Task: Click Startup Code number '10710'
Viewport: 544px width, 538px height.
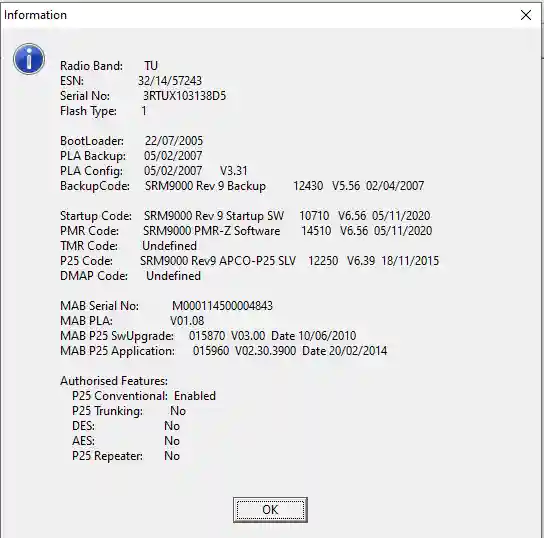Action: point(314,216)
